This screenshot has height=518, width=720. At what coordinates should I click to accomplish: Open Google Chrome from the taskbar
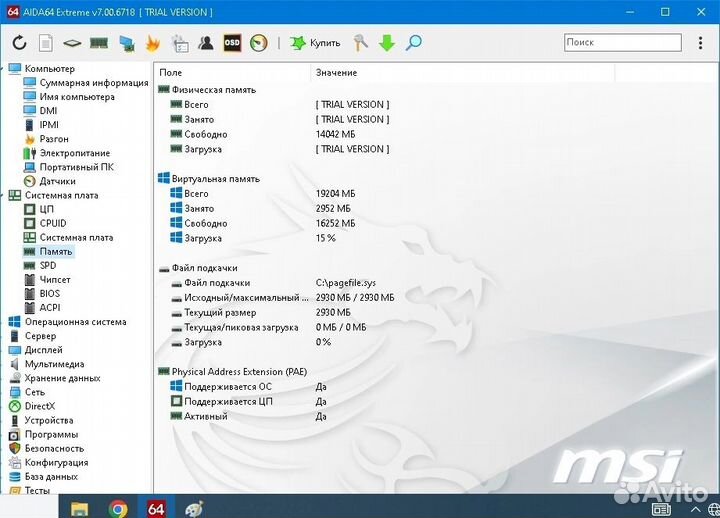[118, 508]
